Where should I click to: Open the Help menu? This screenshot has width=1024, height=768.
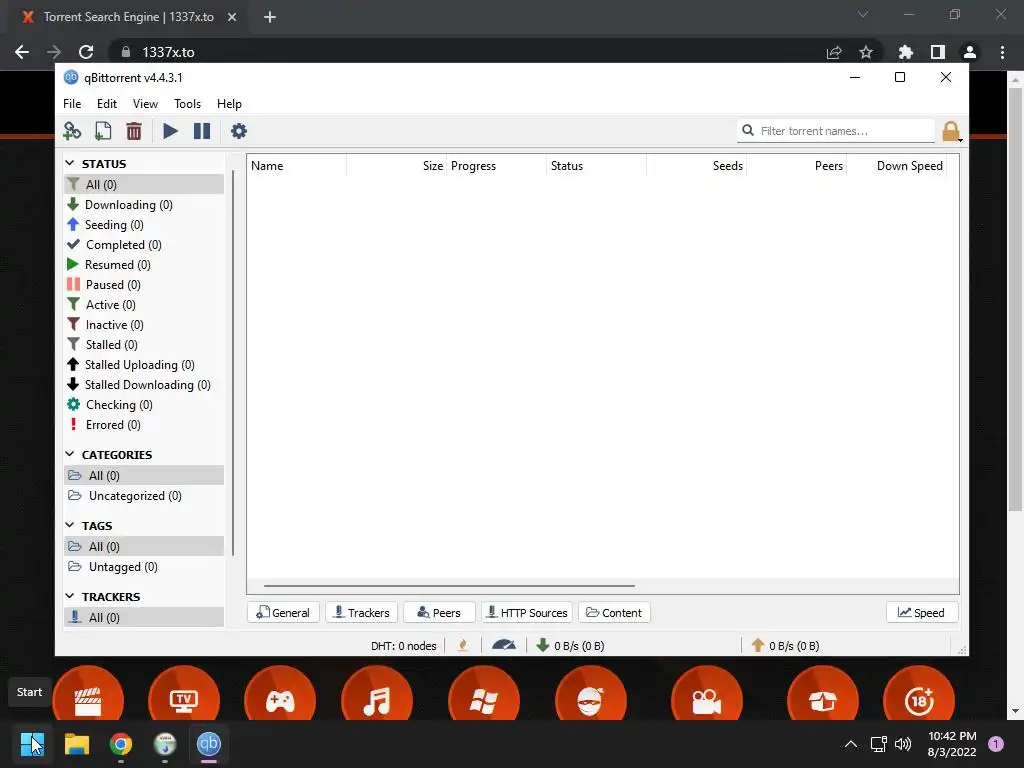coord(229,104)
